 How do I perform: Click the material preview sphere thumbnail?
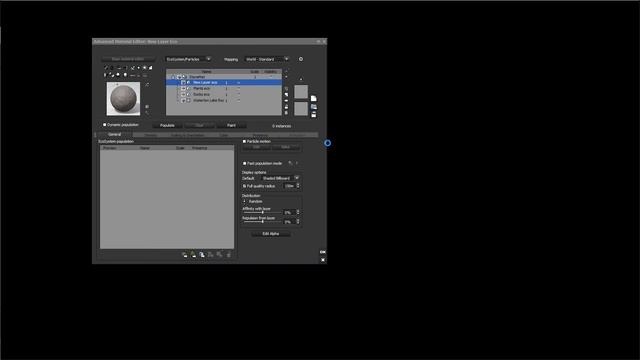pos(123,99)
